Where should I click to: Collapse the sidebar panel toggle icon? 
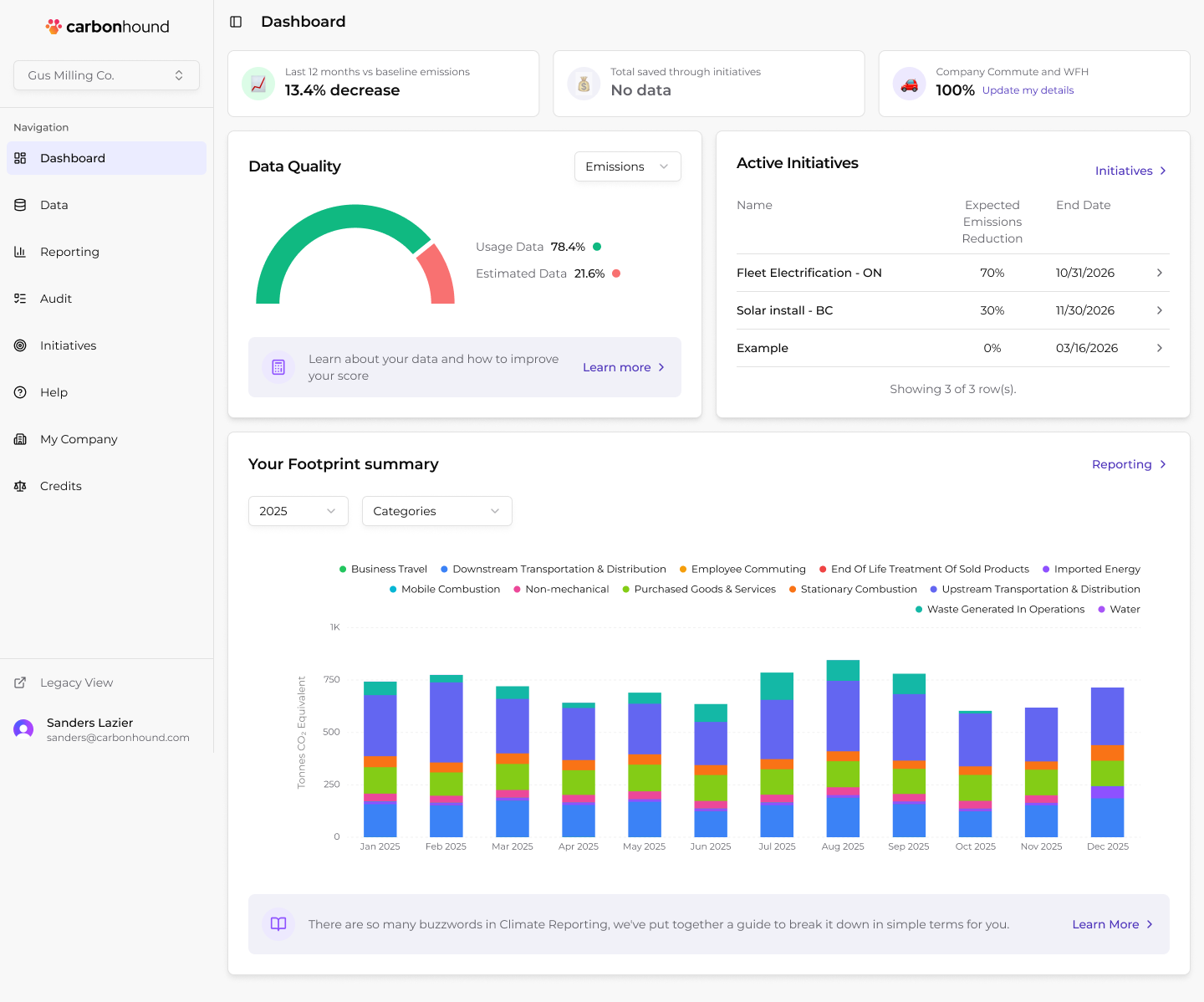[x=236, y=22]
